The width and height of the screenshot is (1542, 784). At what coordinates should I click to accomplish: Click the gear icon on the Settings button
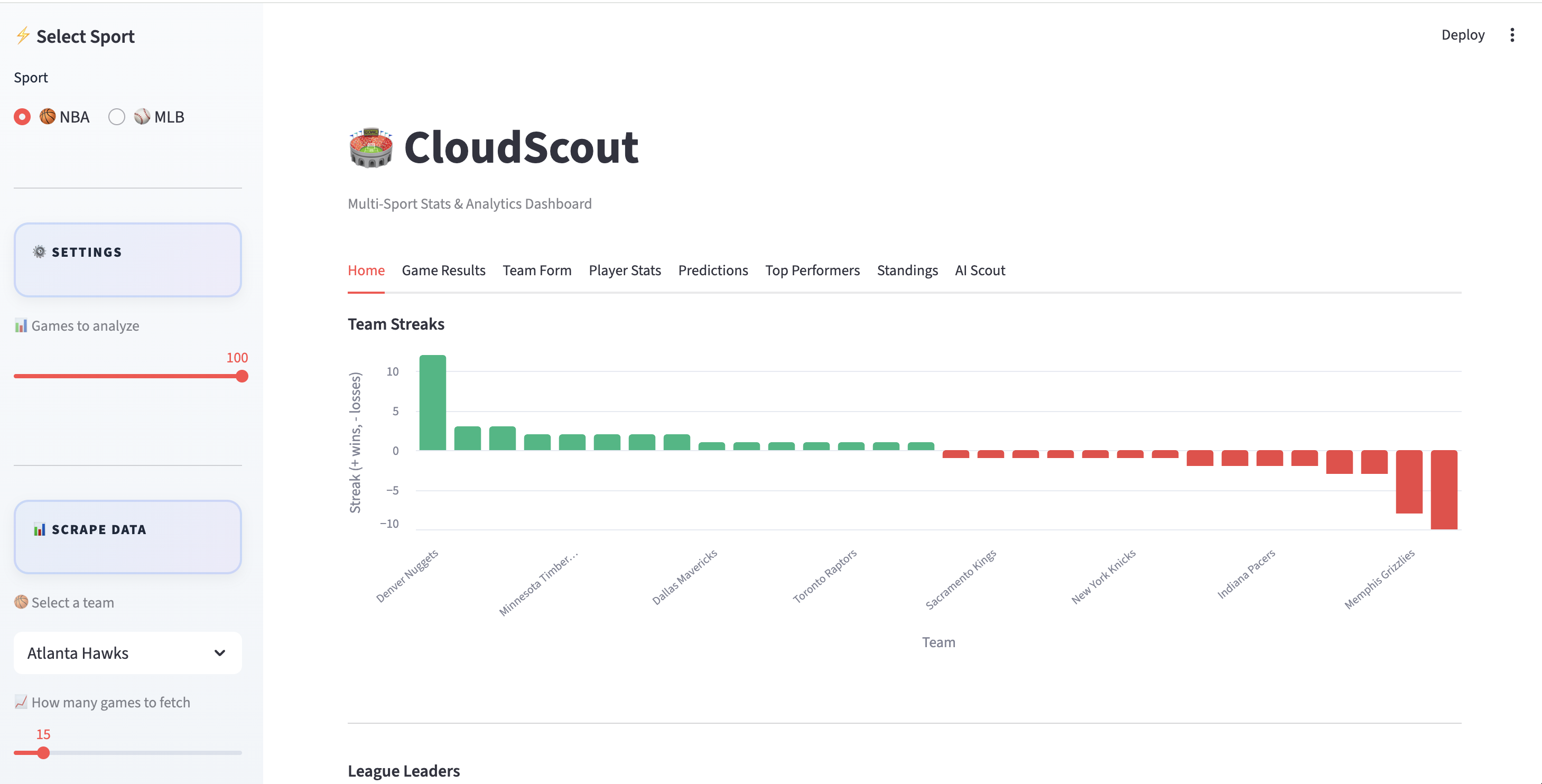coord(39,251)
